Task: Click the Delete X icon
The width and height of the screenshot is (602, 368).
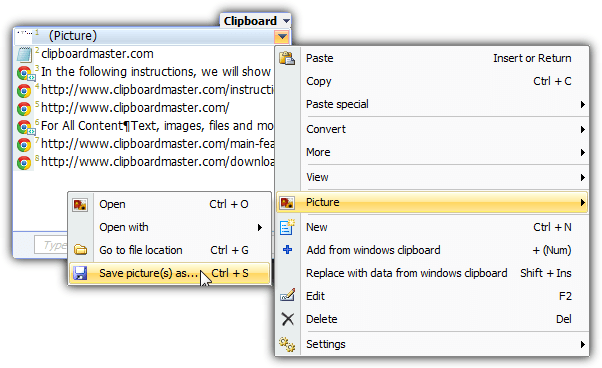Action: [x=288, y=319]
